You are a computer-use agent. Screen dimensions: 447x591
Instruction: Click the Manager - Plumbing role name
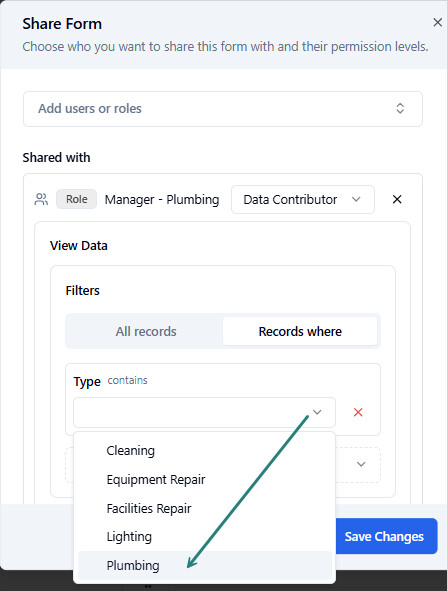click(x=162, y=199)
